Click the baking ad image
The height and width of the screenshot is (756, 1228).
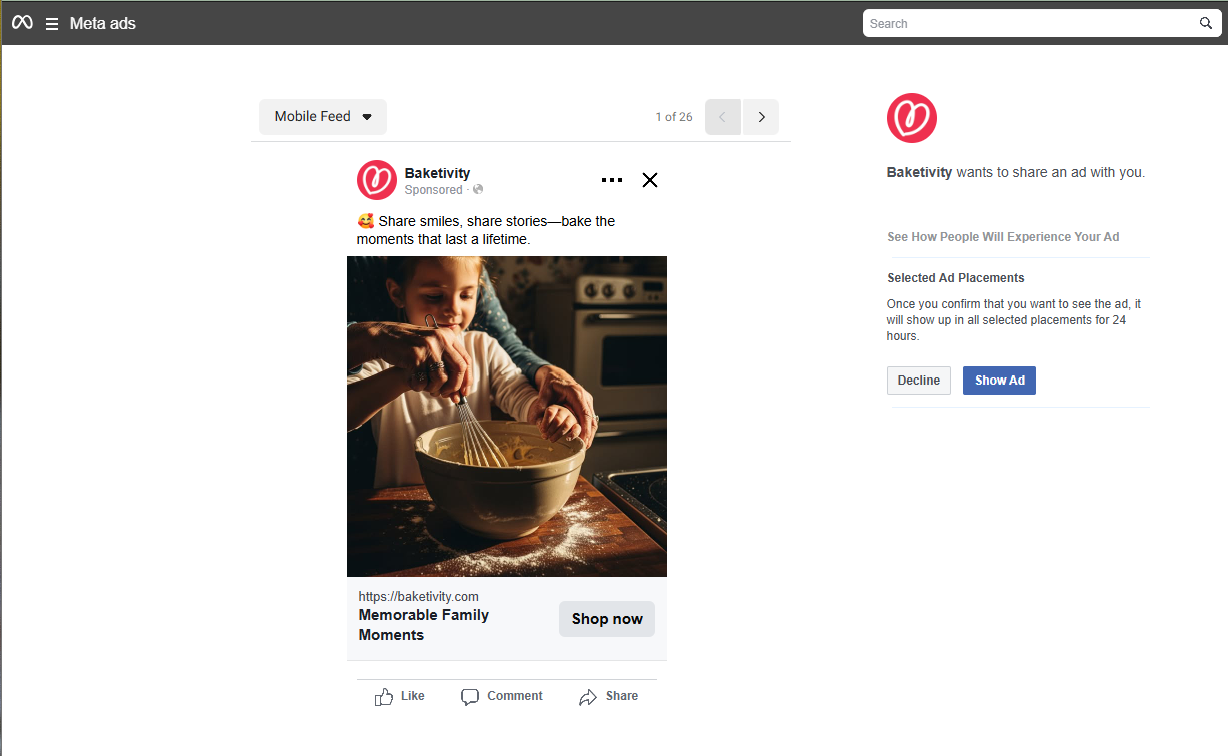(507, 416)
